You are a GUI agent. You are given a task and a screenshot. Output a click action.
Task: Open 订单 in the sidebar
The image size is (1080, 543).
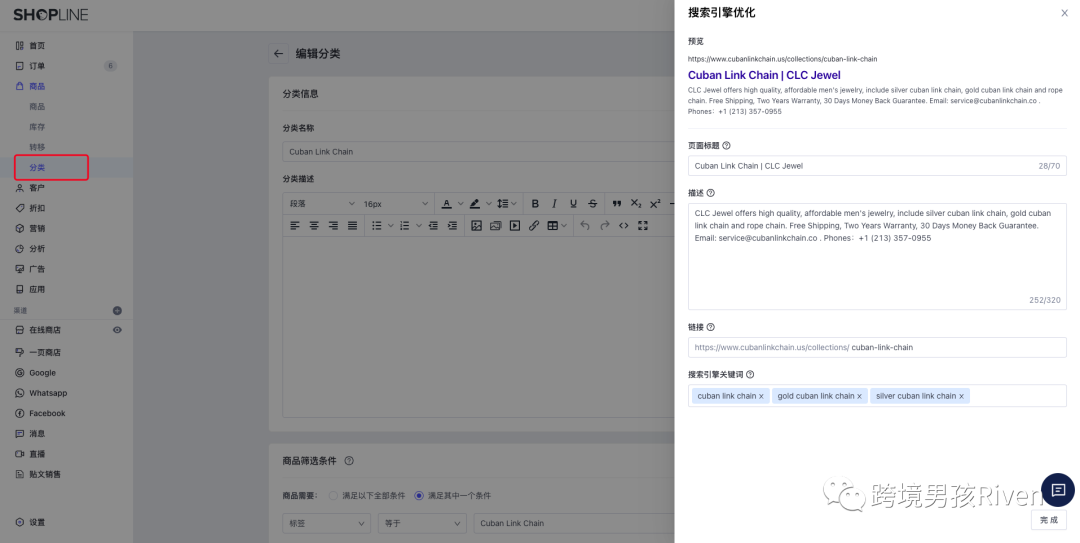click(x=37, y=66)
